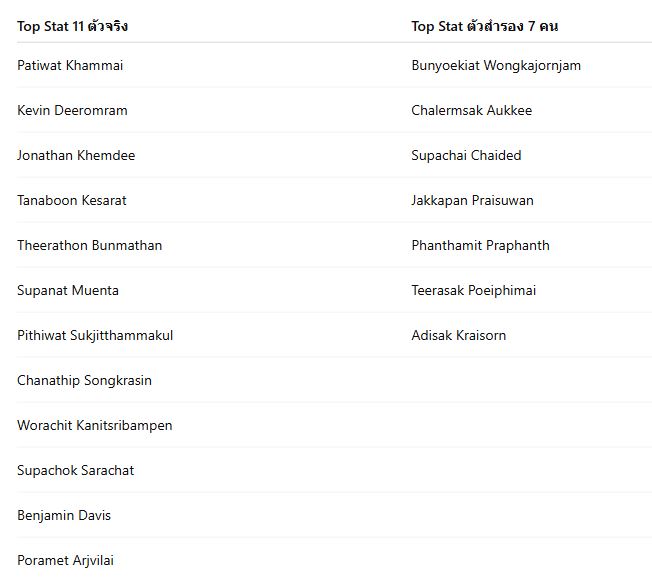This screenshot has width=652, height=583.
Task: Select the name Jakkapan Praisuwan
Action: 472,200
